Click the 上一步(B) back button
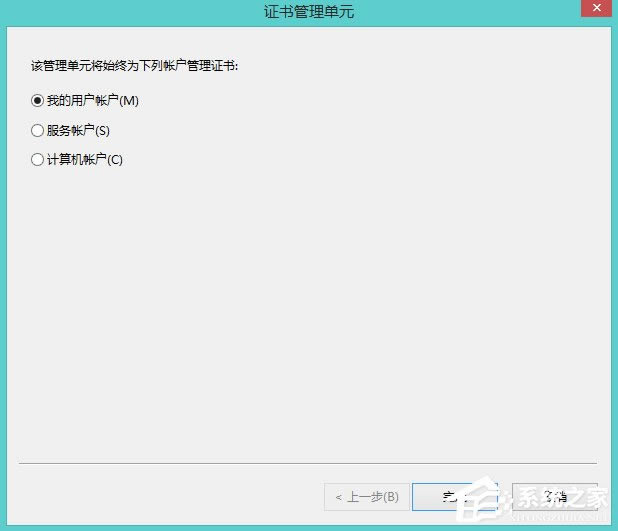The image size is (618, 531). [x=367, y=497]
